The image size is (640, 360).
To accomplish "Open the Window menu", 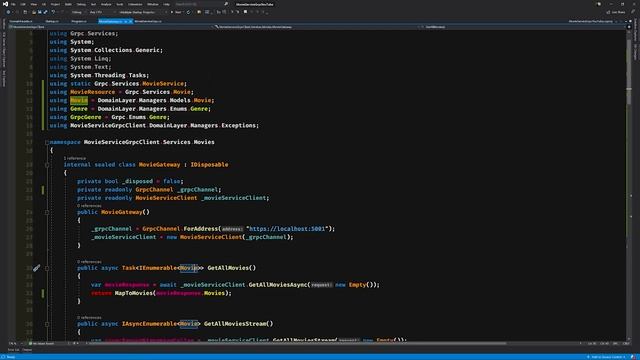I will 153,4.
